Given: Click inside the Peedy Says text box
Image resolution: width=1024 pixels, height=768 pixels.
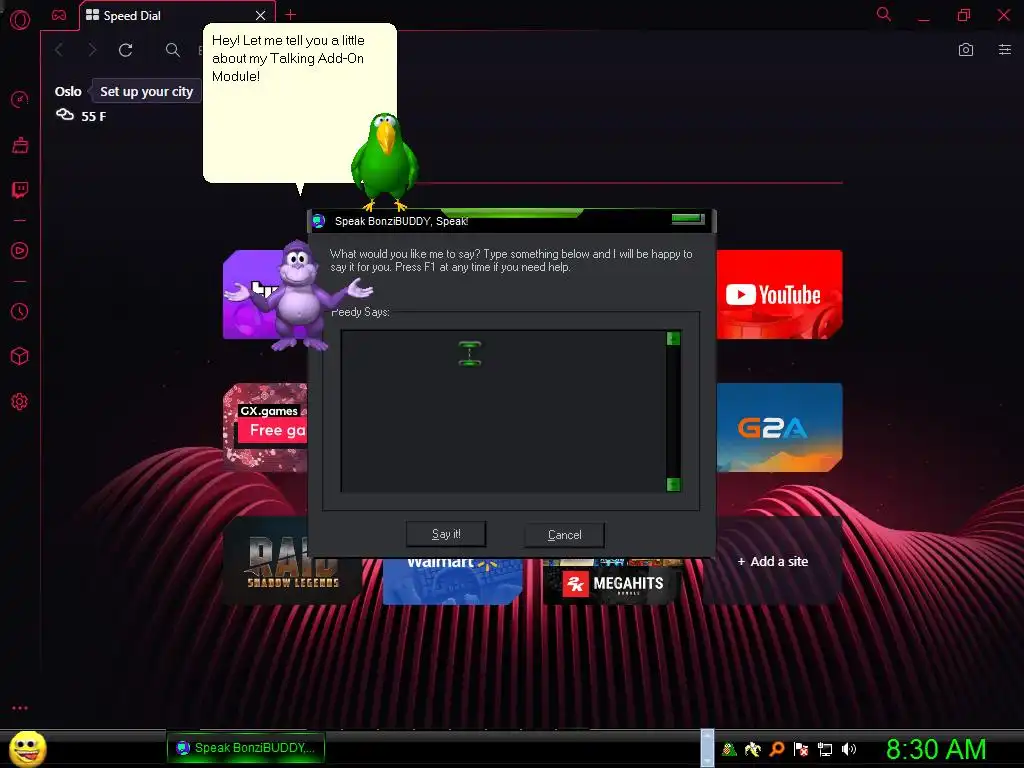Looking at the screenshot, I should 503,411.
